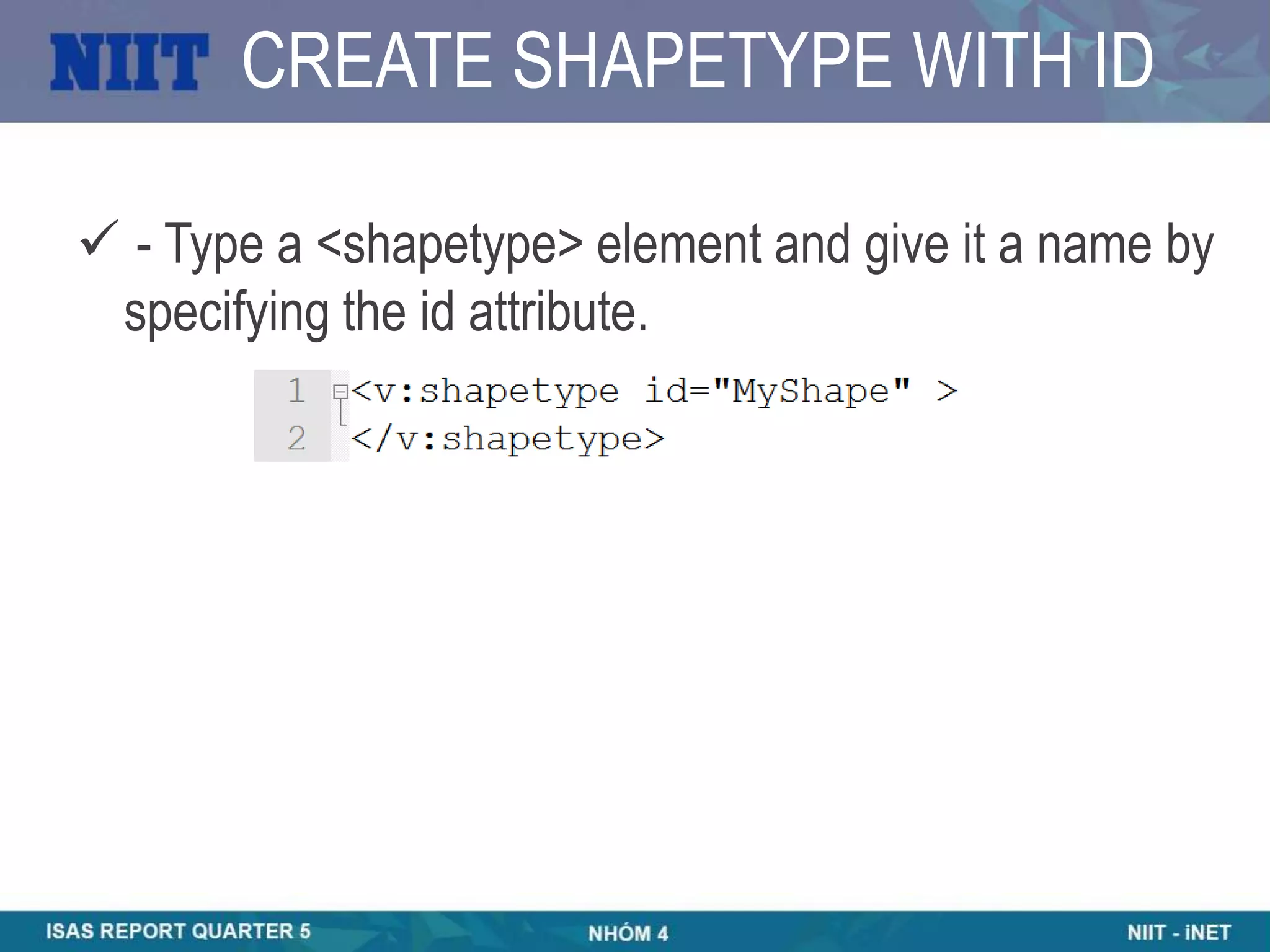The height and width of the screenshot is (952, 1270).
Task: Click the NIIT logo in the header
Action: [x=129, y=63]
